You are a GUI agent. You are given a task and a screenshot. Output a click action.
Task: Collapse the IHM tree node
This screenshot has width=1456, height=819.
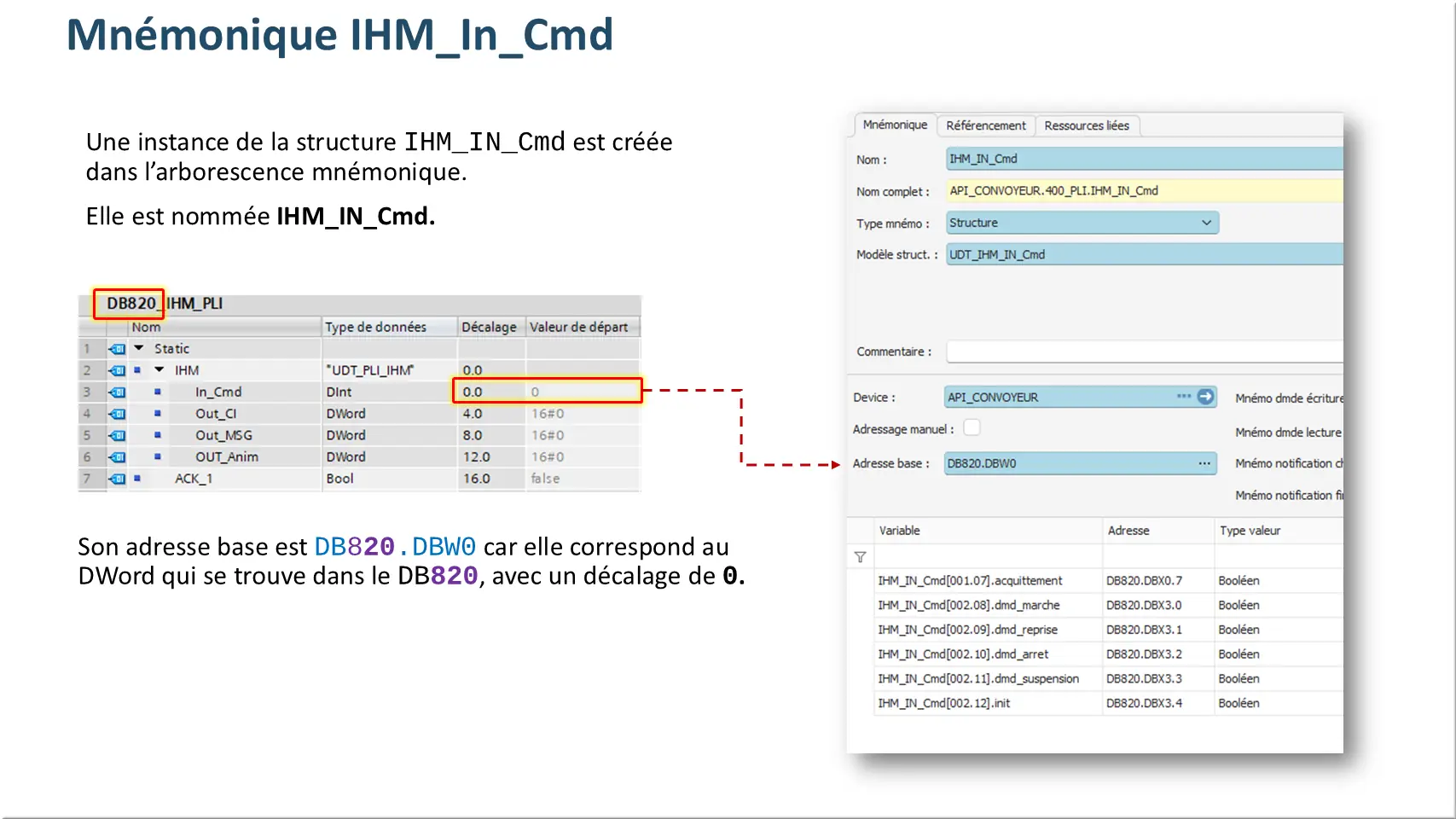(160, 370)
